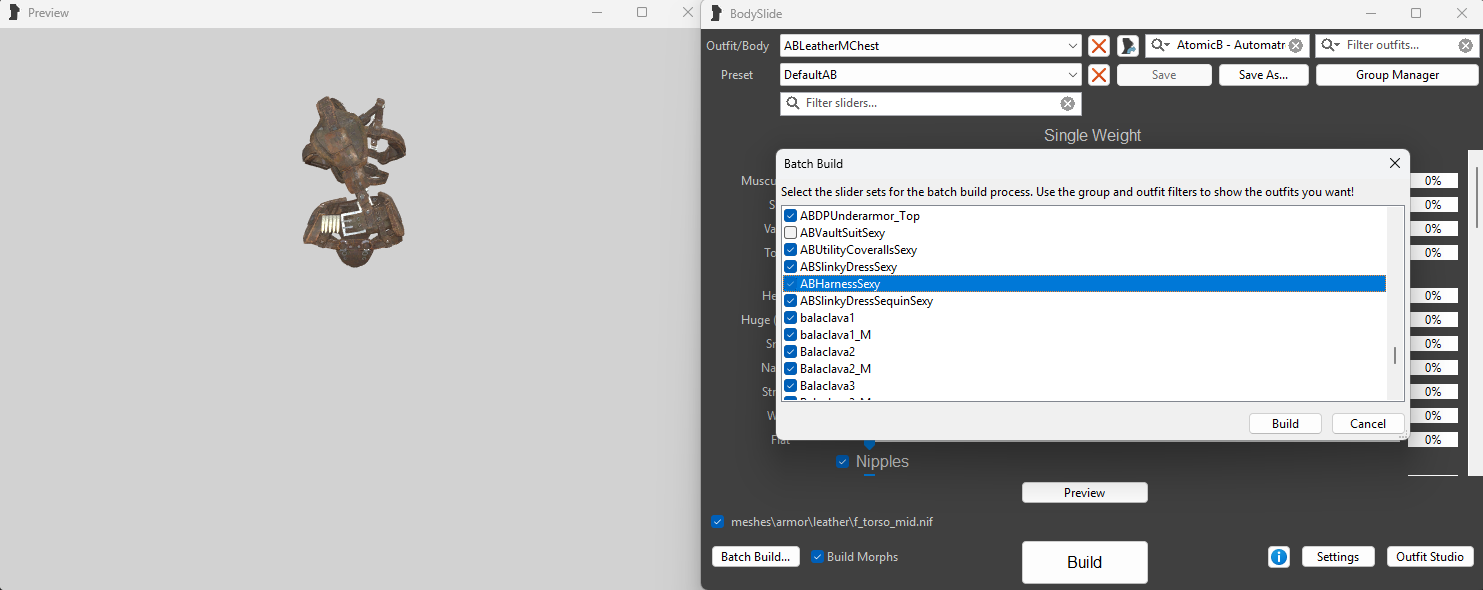
Task: Toggle the ABSlinkyDressSexy checkbox
Action: [791, 267]
